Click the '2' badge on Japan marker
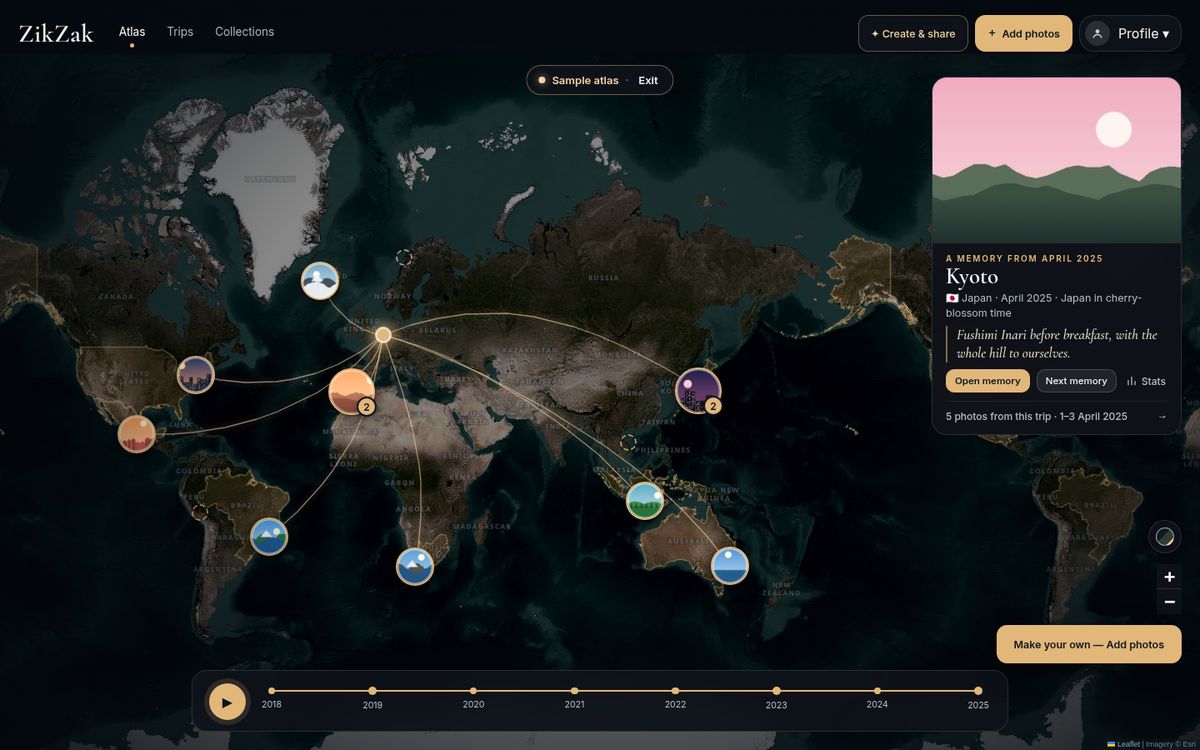 point(713,406)
